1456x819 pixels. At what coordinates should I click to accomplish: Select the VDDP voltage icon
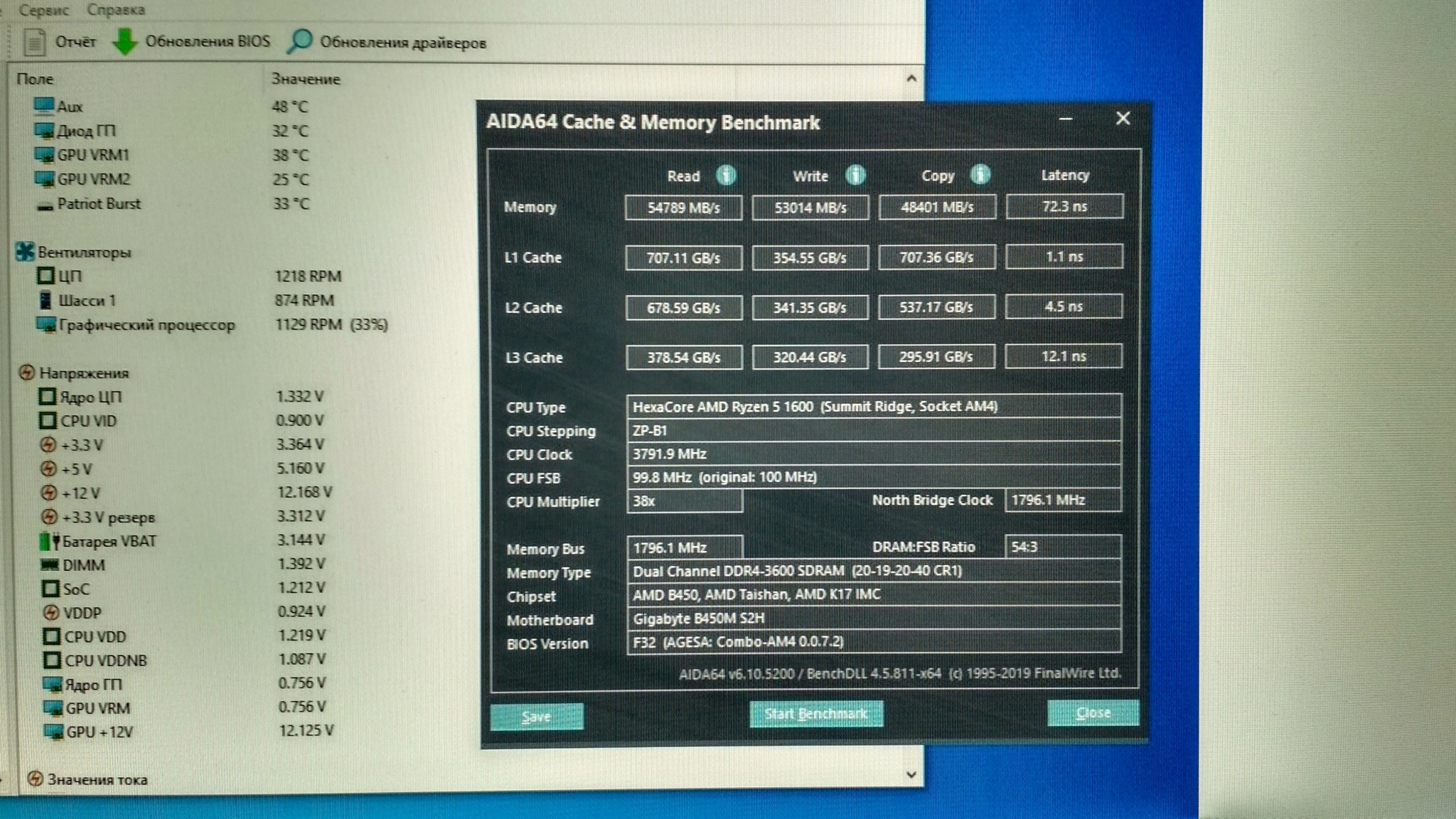click(x=51, y=612)
